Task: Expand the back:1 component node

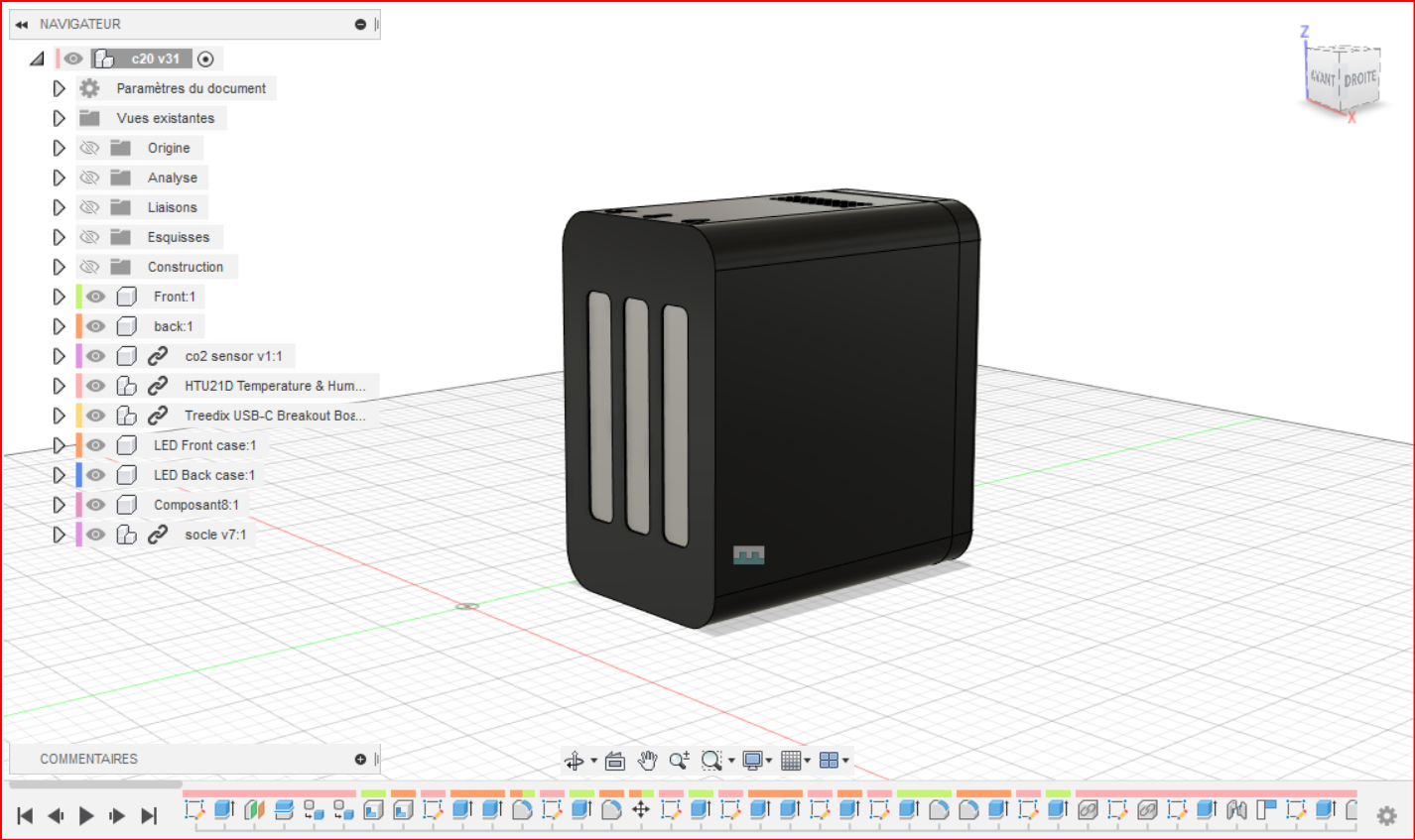Action: click(x=60, y=326)
